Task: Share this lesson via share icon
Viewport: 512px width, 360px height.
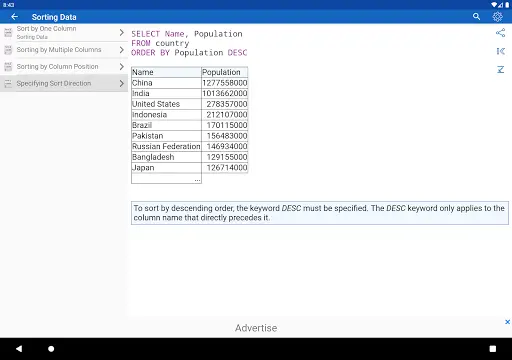Action: (500, 33)
